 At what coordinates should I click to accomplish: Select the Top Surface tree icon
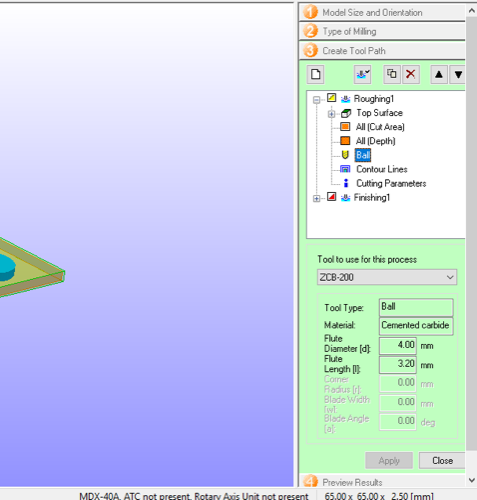[x=346, y=113]
